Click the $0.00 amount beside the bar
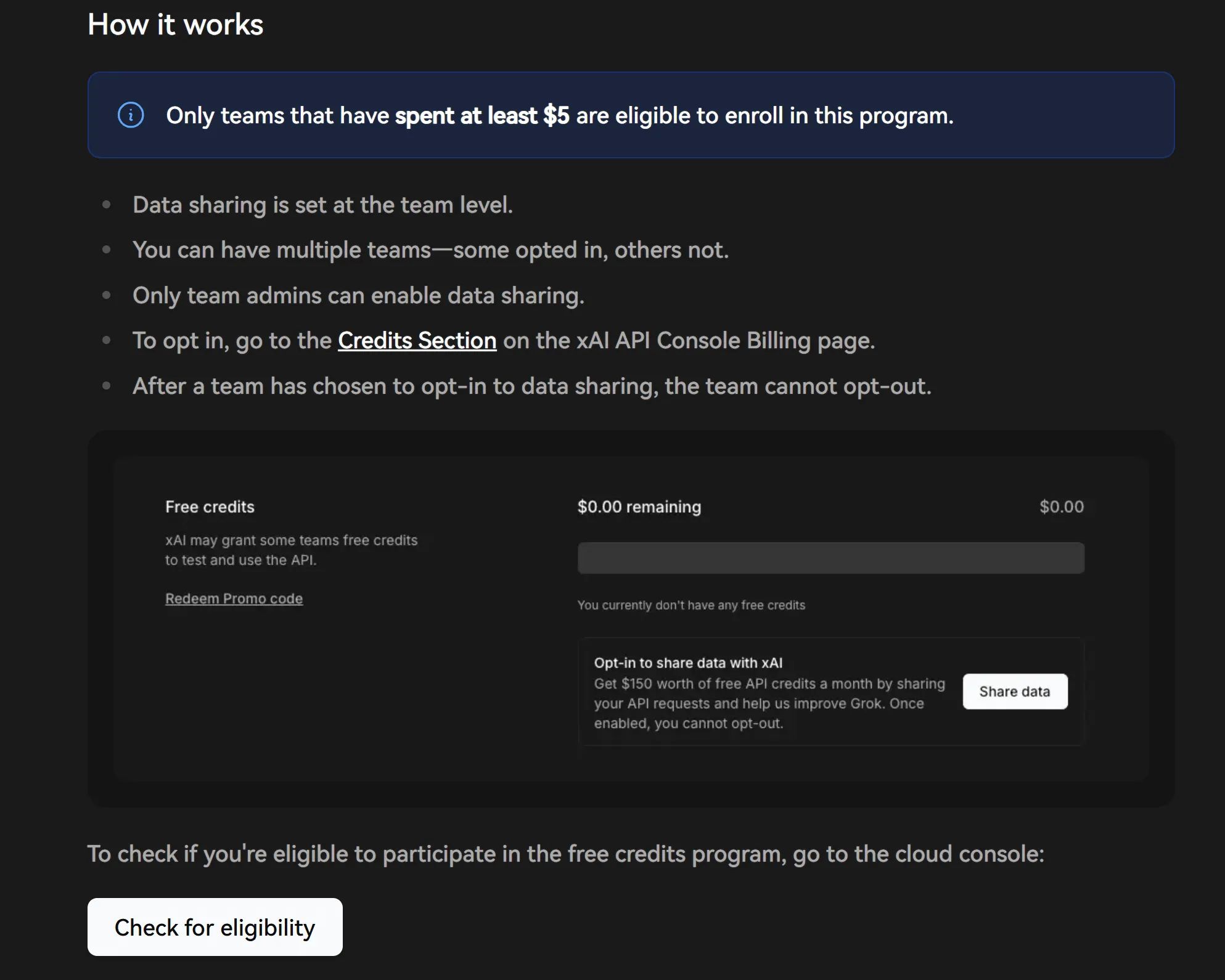The height and width of the screenshot is (980, 1225). click(1062, 507)
